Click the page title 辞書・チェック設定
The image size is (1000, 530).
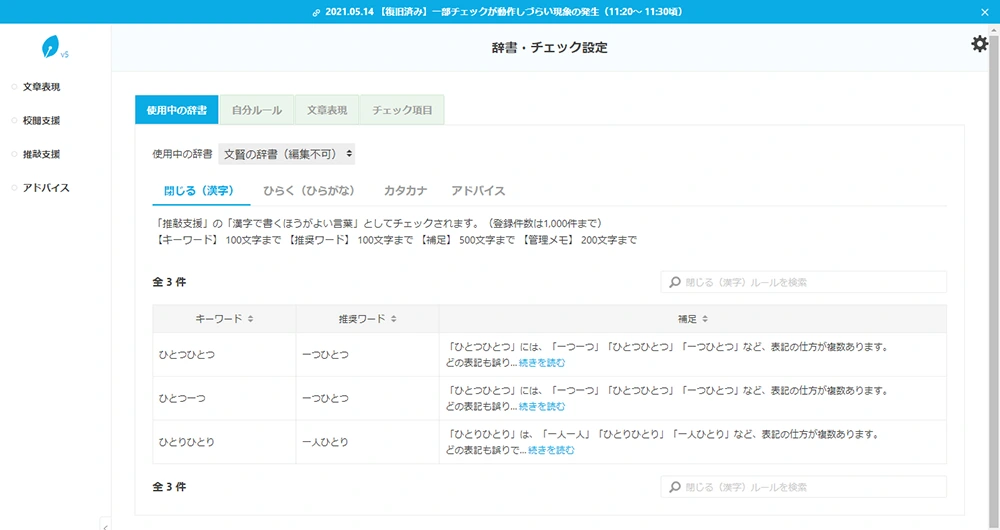550,47
